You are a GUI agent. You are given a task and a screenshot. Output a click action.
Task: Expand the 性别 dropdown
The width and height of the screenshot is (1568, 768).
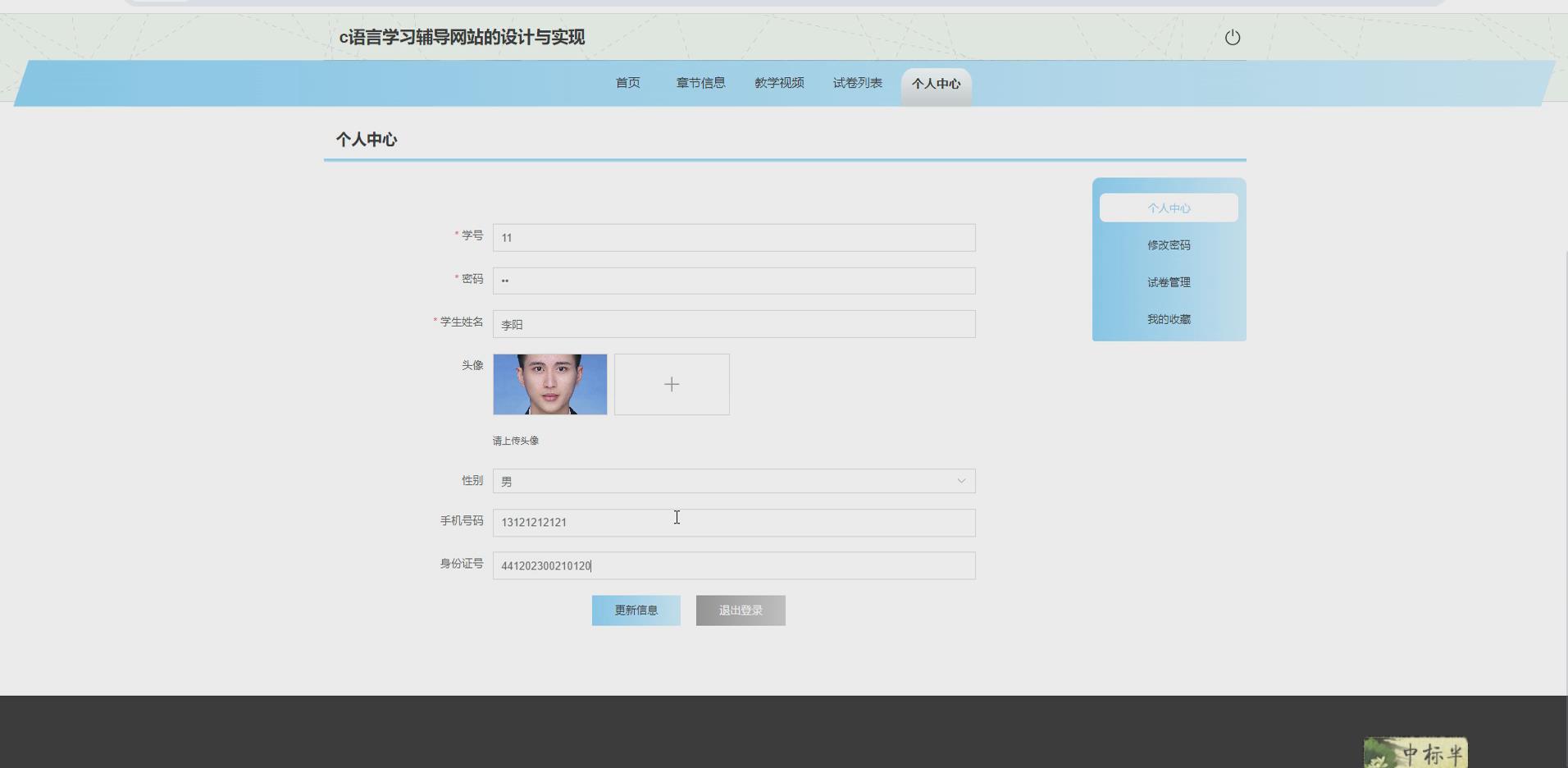tap(734, 481)
